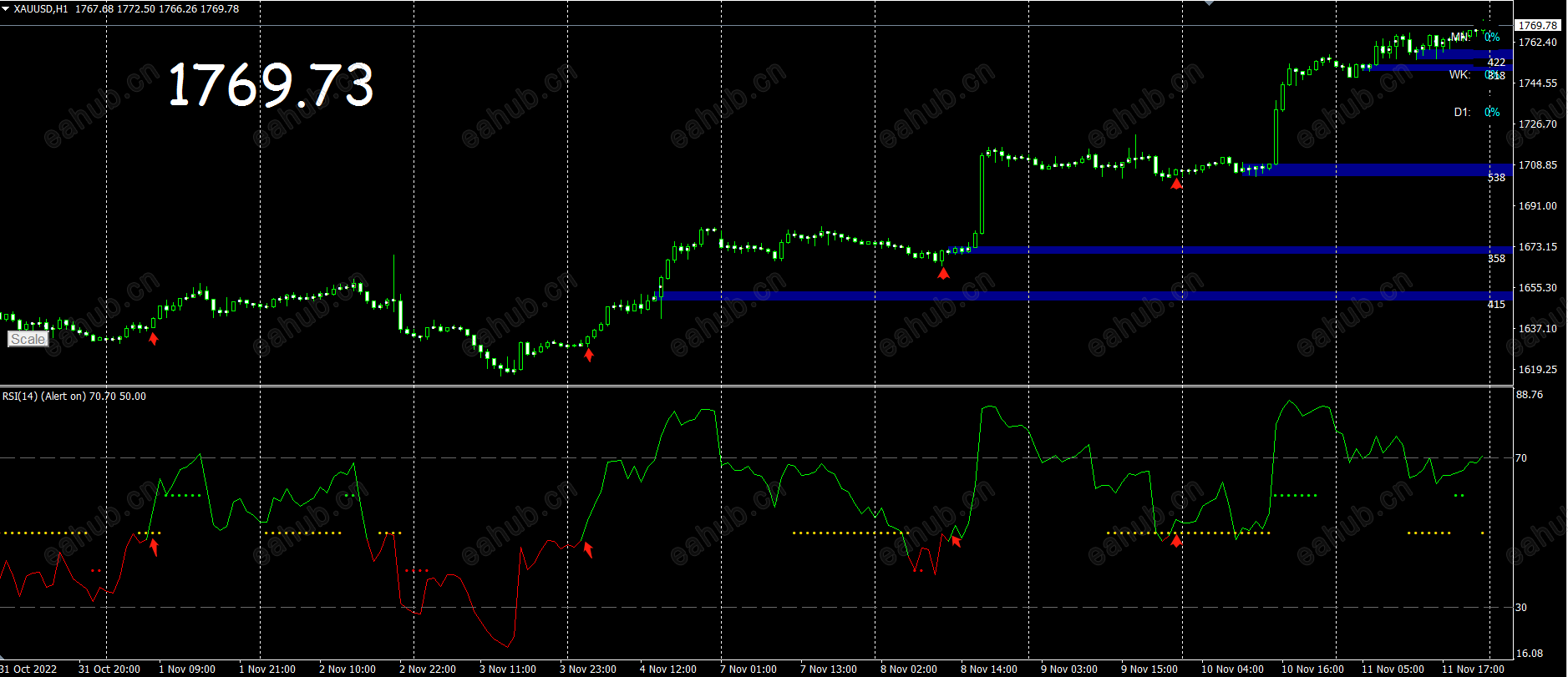Select the price-chart red arrow above 3 Nov 23:00

tap(589, 356)
